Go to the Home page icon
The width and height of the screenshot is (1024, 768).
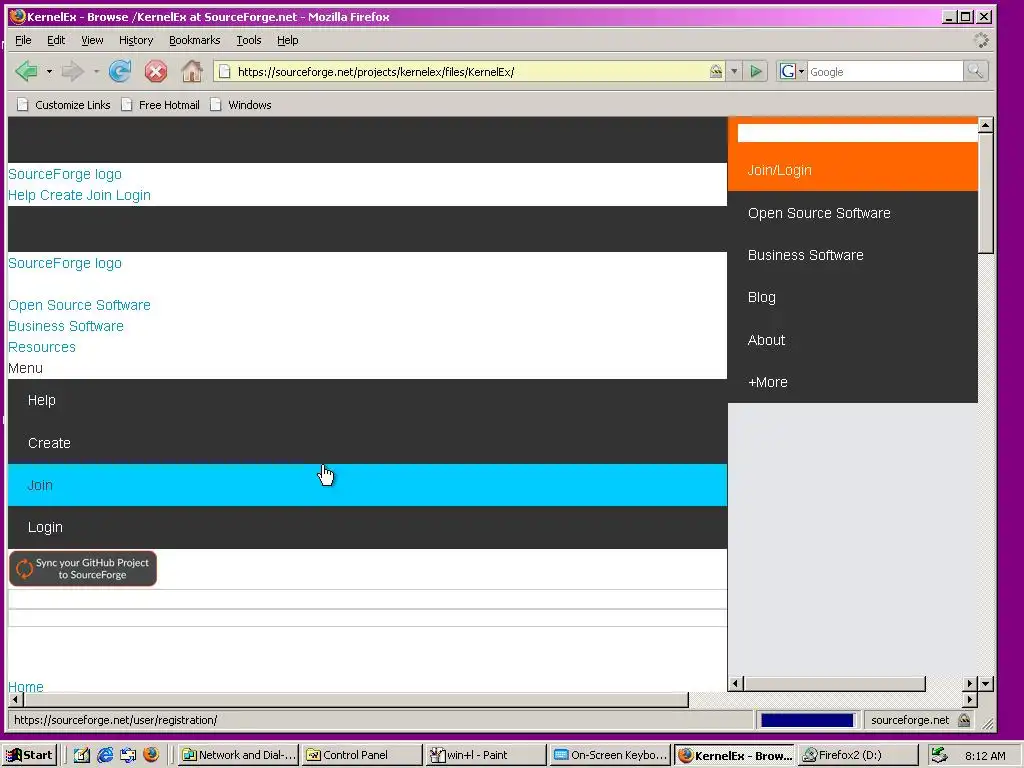pos(191,71)
